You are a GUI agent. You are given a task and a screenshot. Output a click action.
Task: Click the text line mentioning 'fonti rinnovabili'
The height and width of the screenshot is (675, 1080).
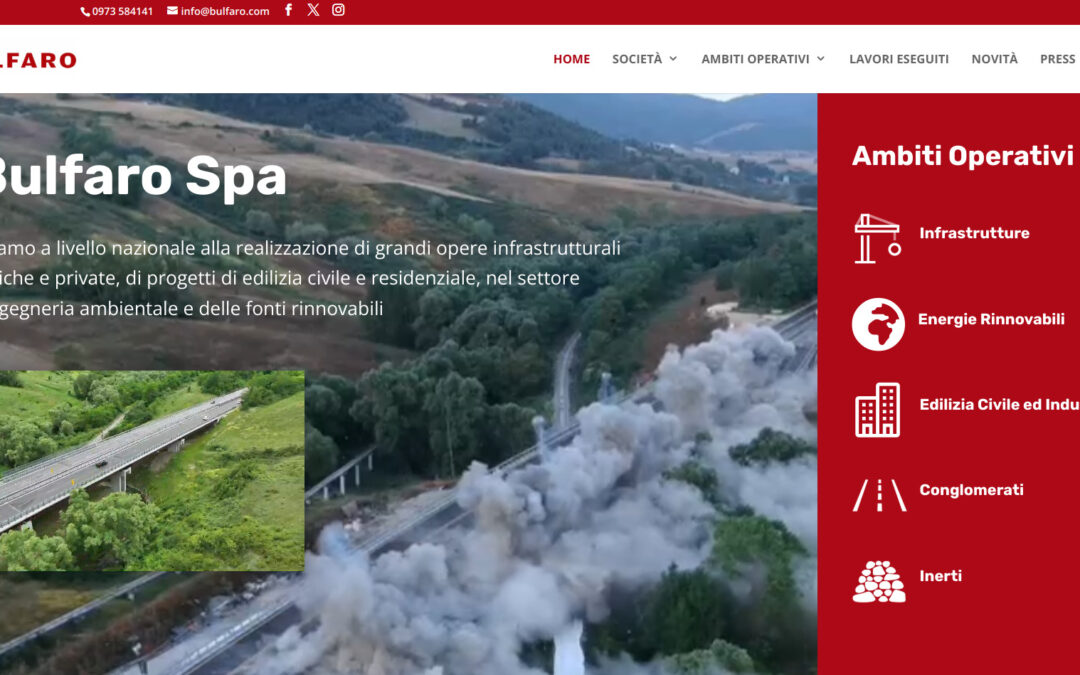[x=191, y=309]
